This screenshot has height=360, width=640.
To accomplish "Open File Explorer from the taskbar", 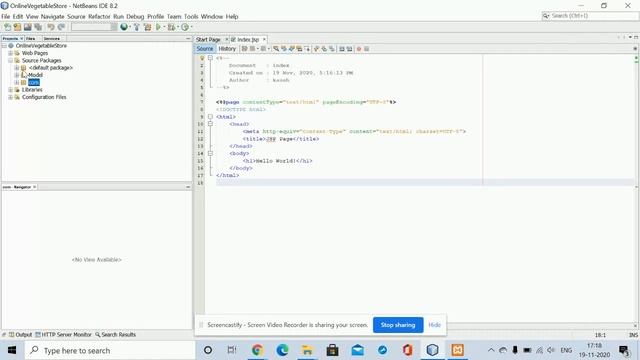I will (x=307, y=350).
